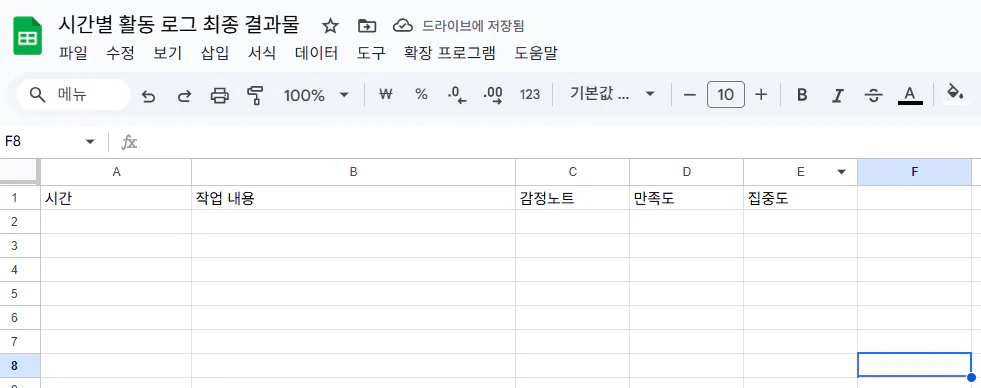The height and width of the screenshot is (388, 981).
Task: Open the 삽입 menu
Action: (x=215, y=53)
